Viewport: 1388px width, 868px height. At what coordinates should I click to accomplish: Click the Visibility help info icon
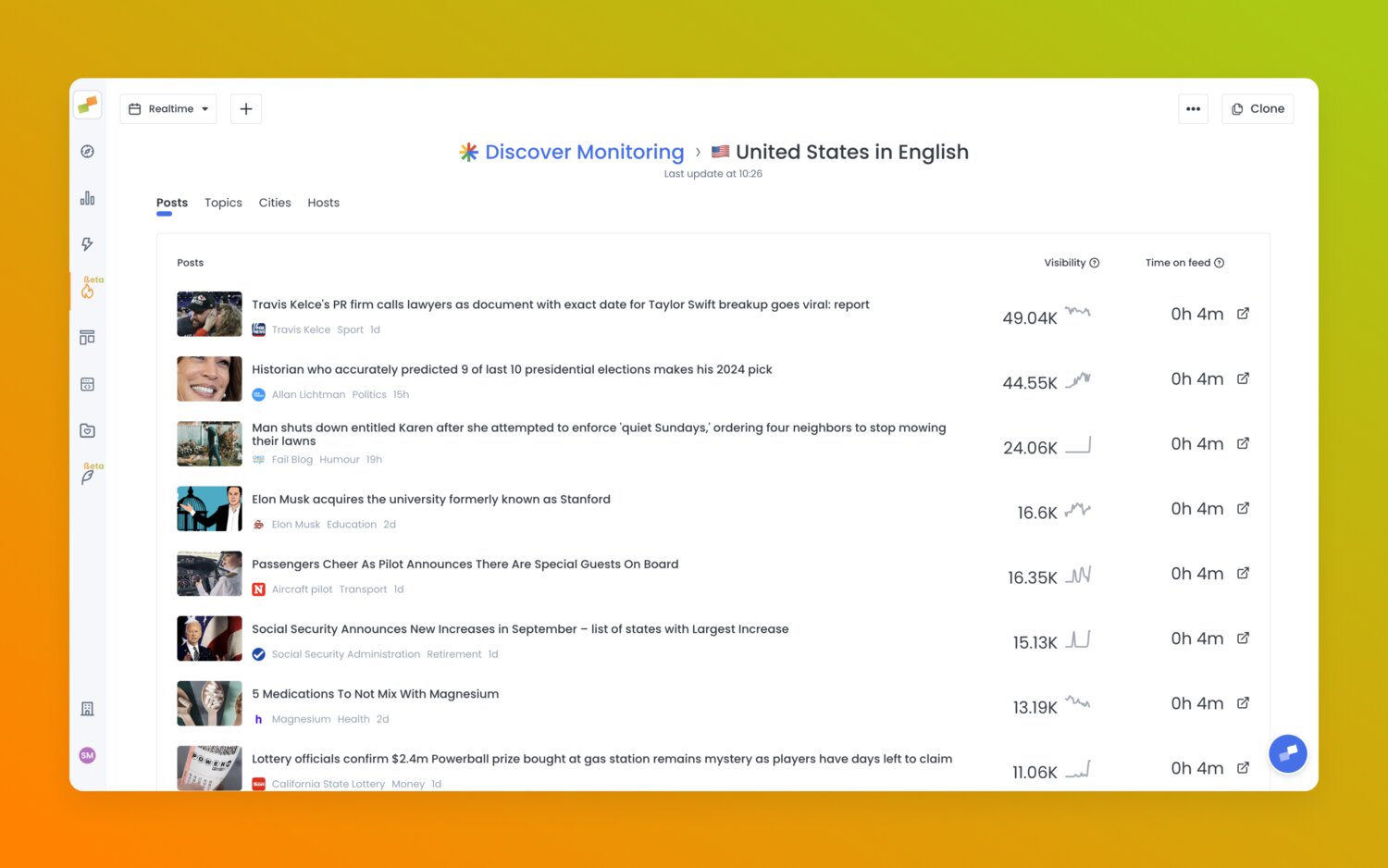click(1095, 263)
